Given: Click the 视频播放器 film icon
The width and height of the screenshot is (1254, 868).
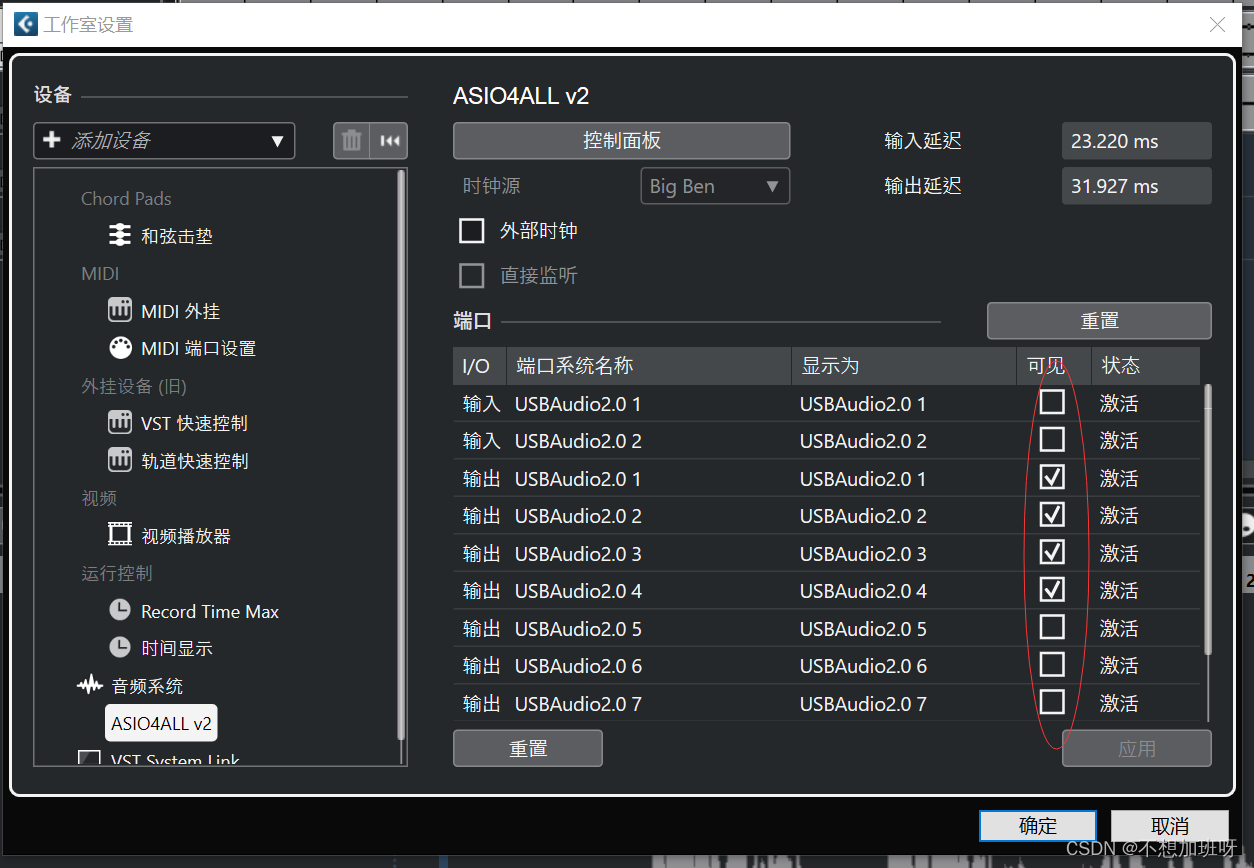Looking at the screenshot, I should pos(120,535).
